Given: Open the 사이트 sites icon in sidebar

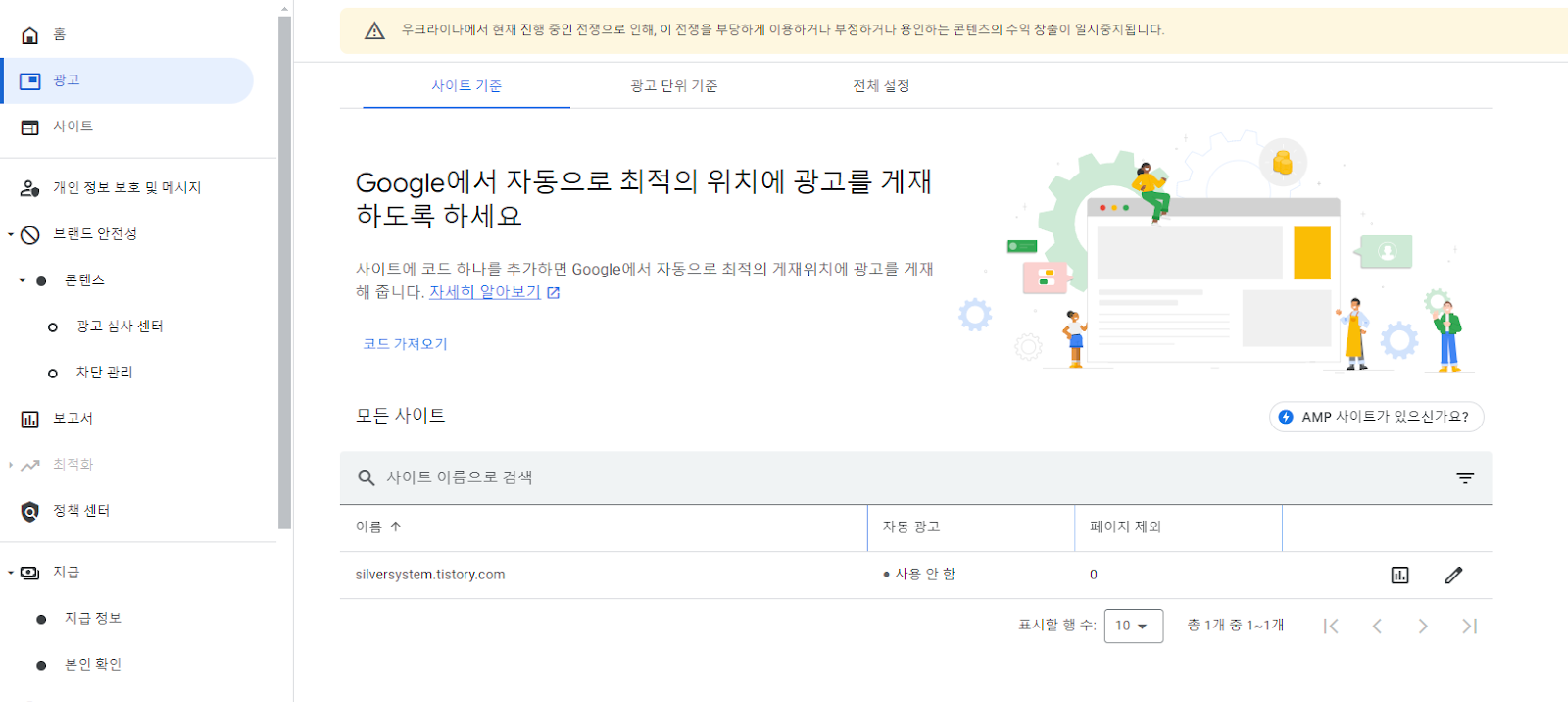Looking at the screenshot, I should [30, 127].
